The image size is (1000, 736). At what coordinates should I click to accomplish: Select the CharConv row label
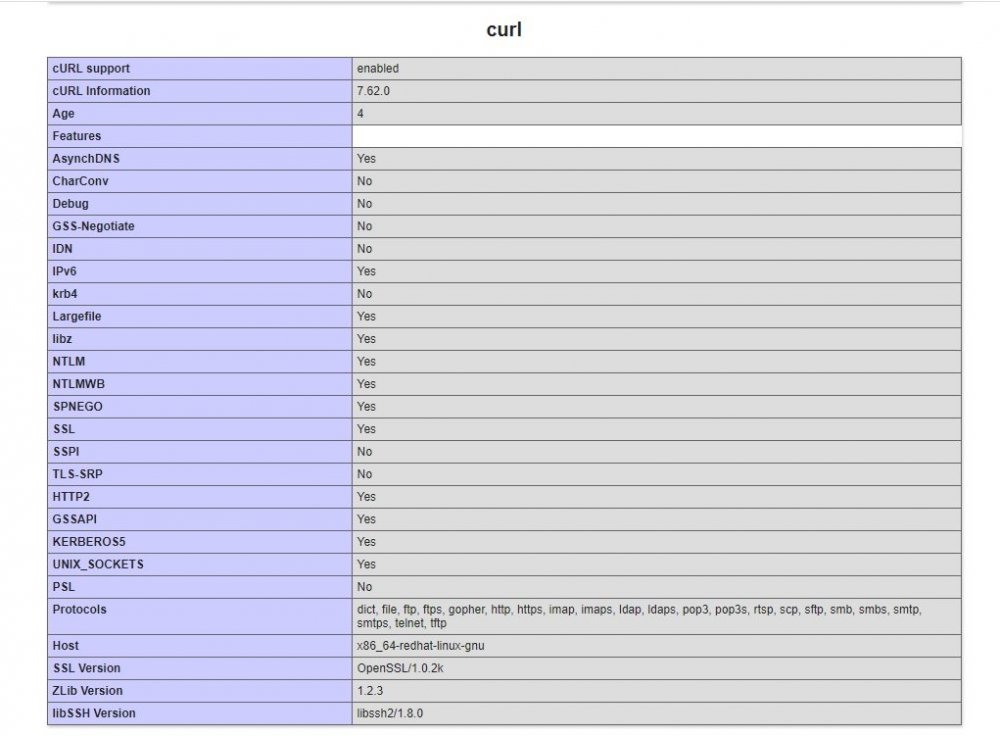pyautogui.click(x=79, y=181)
